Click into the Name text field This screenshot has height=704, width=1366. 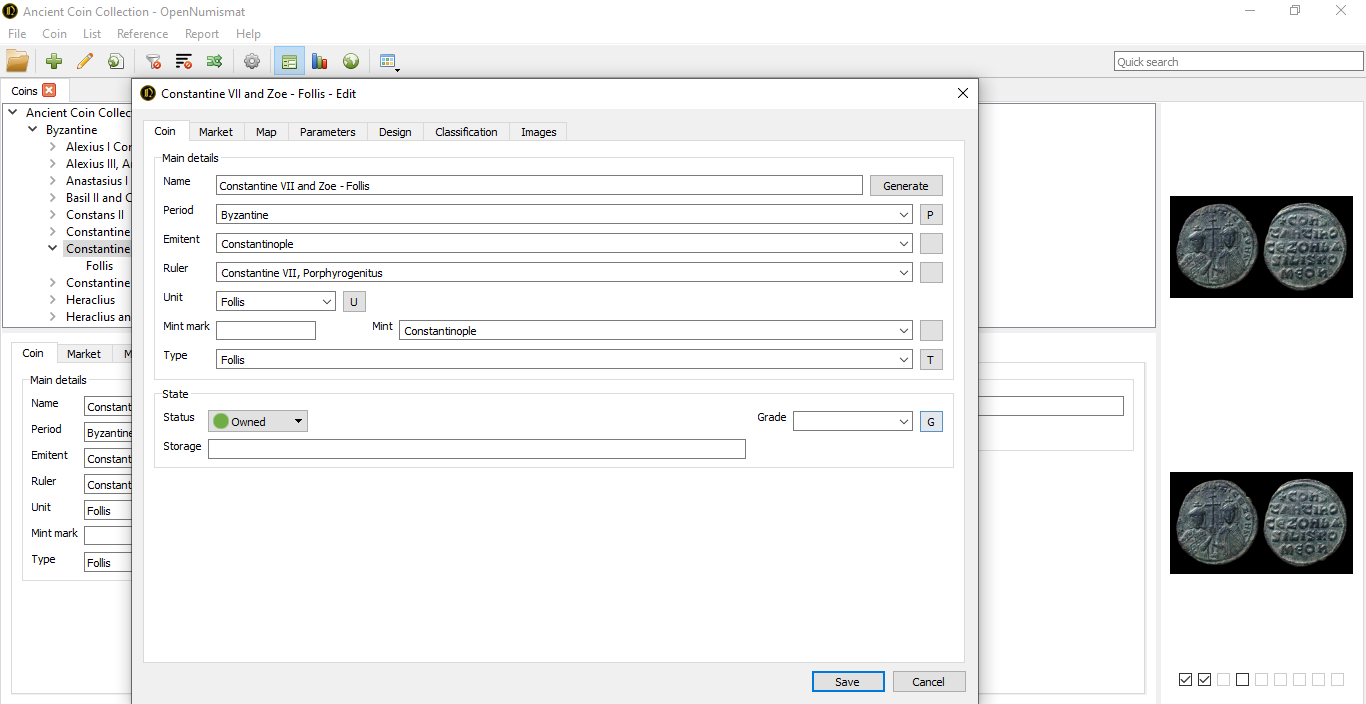coord(539,186)
